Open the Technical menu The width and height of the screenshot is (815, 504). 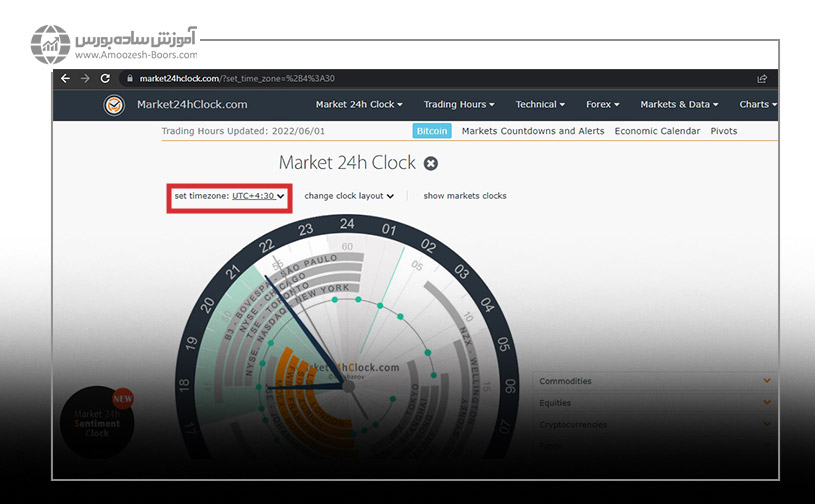540,104
